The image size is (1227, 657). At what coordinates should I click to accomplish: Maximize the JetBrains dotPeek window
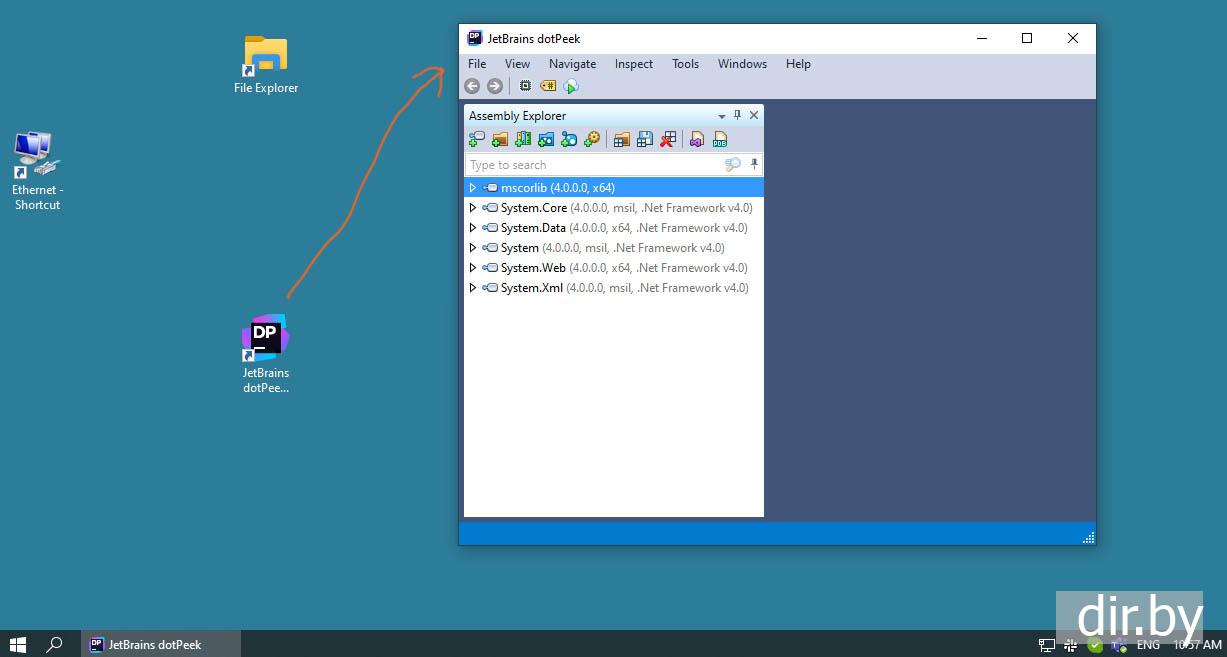1026,38
